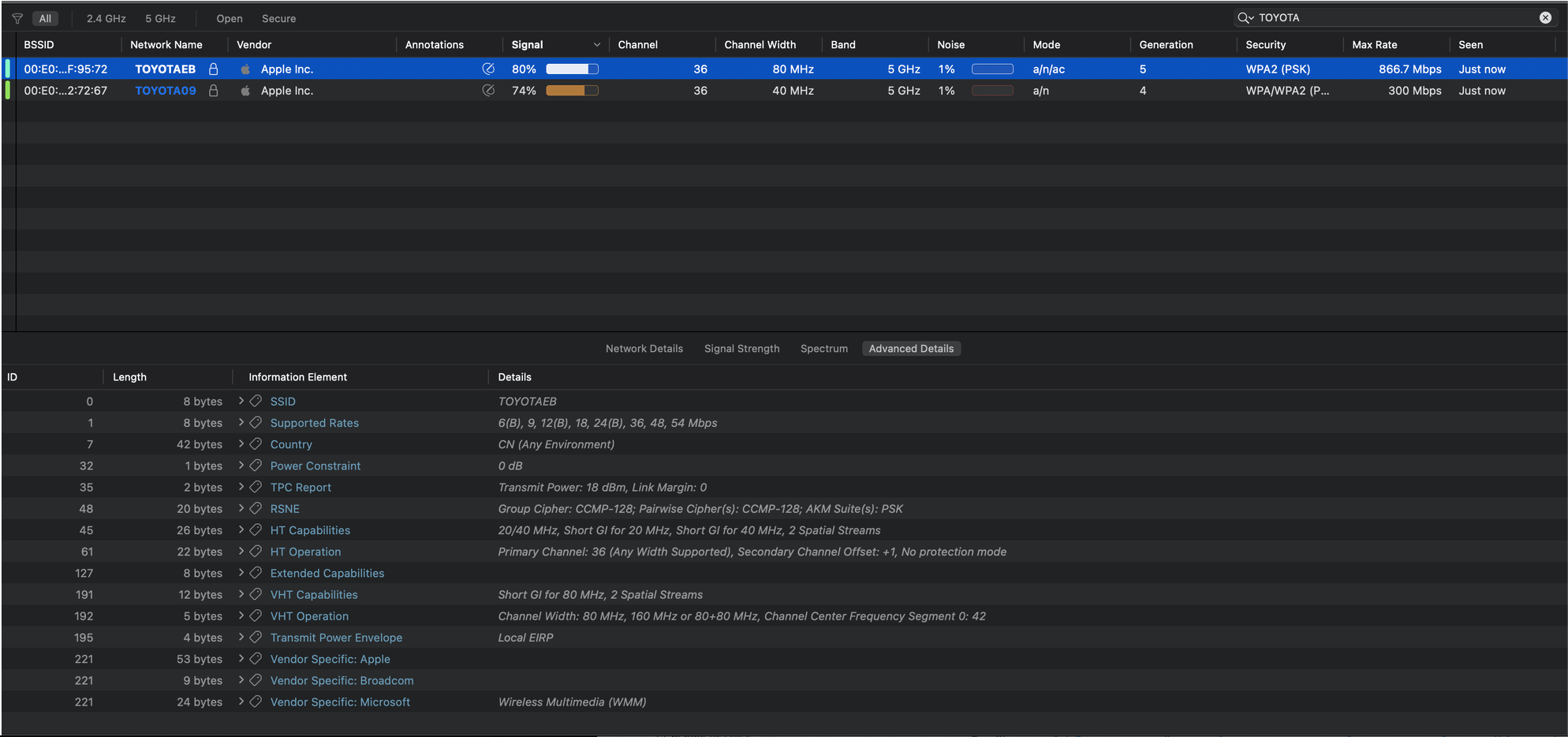Click the 74% signal bar for TOYOTA09
Screen dimensions: 1568x737
[x=572, y=90]
